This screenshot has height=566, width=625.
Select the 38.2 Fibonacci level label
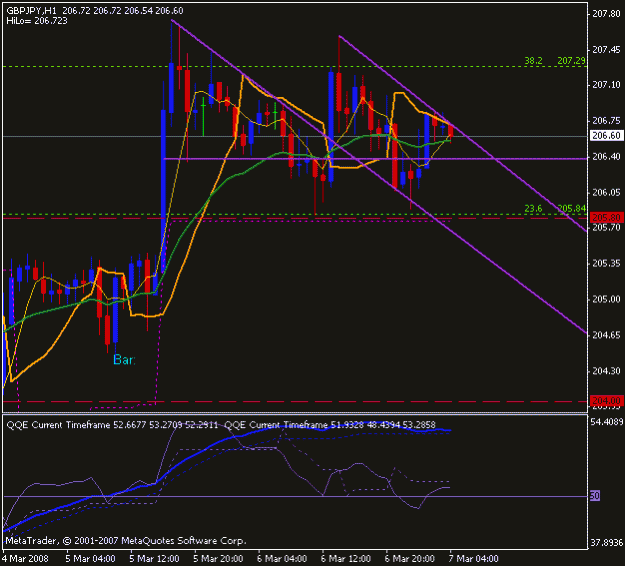pos(533,61)
